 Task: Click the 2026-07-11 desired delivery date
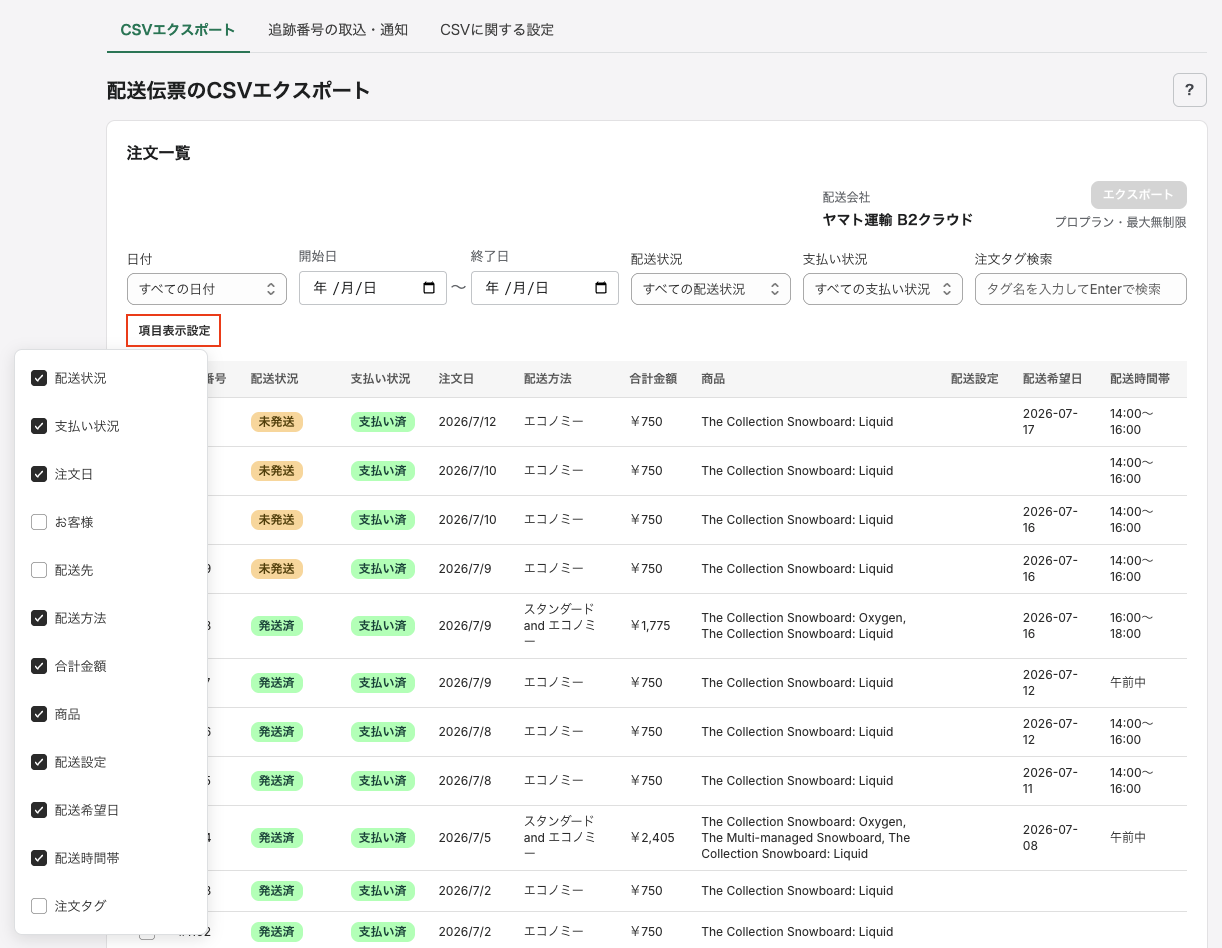click(x=1051, y=781)
